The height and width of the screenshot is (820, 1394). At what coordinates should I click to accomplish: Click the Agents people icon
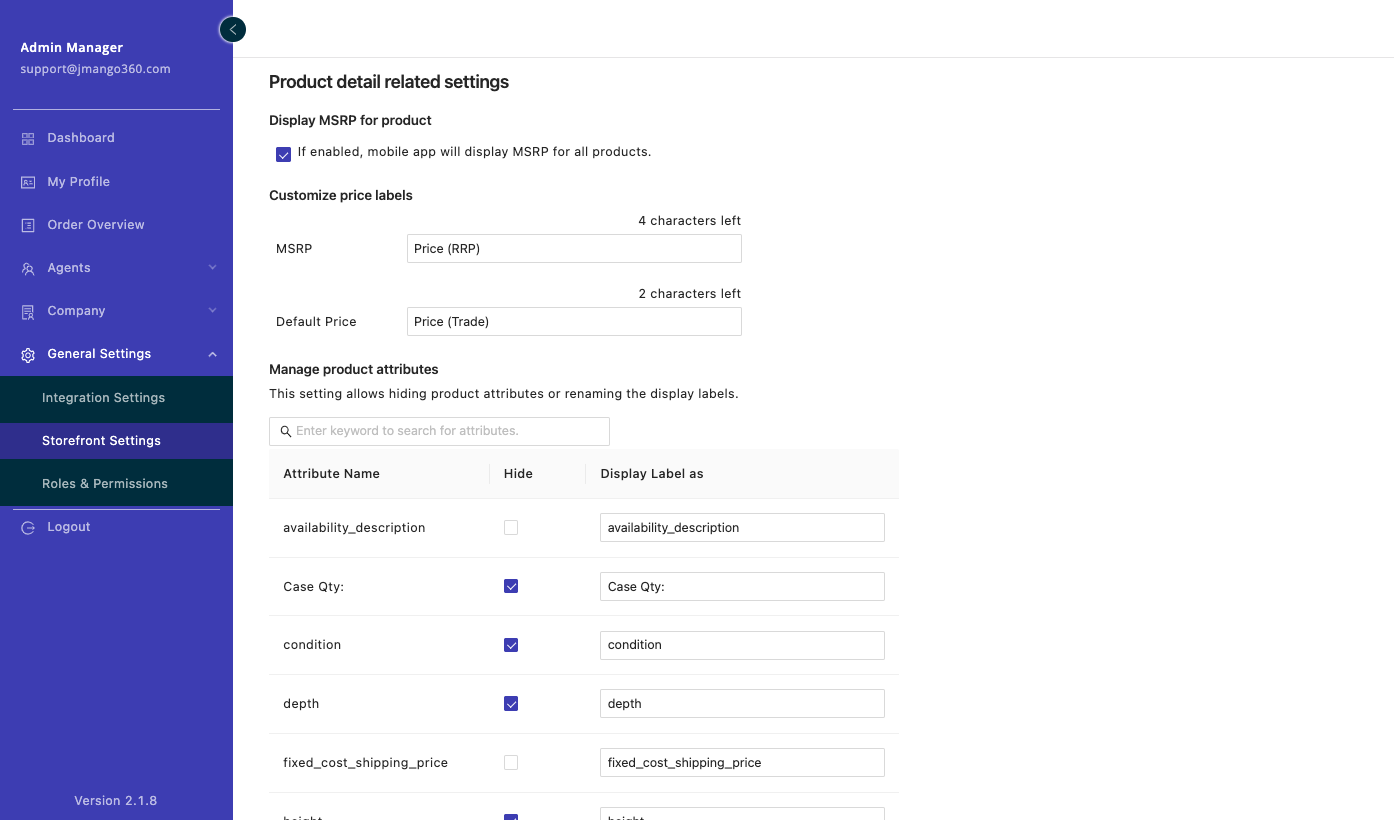[x=28, y=269]
